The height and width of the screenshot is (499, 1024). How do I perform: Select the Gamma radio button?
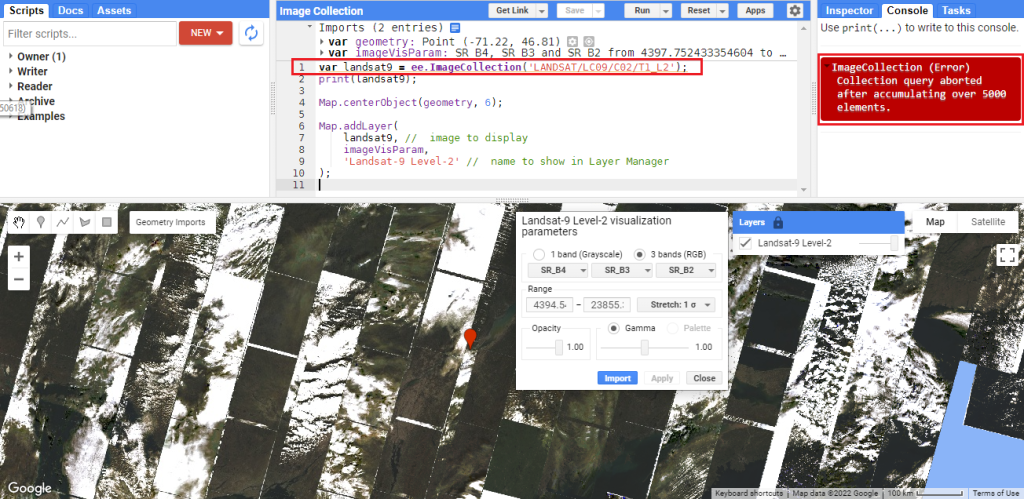point(615,329)
